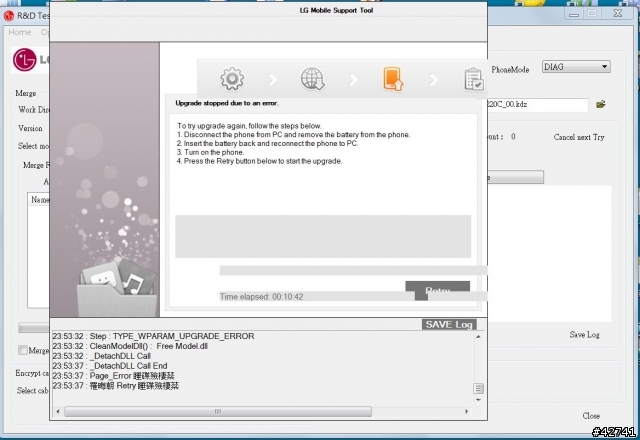Click the R&D Test Tool title icon
The width and height of the screenshot is (640, 440).
(9, 16)
